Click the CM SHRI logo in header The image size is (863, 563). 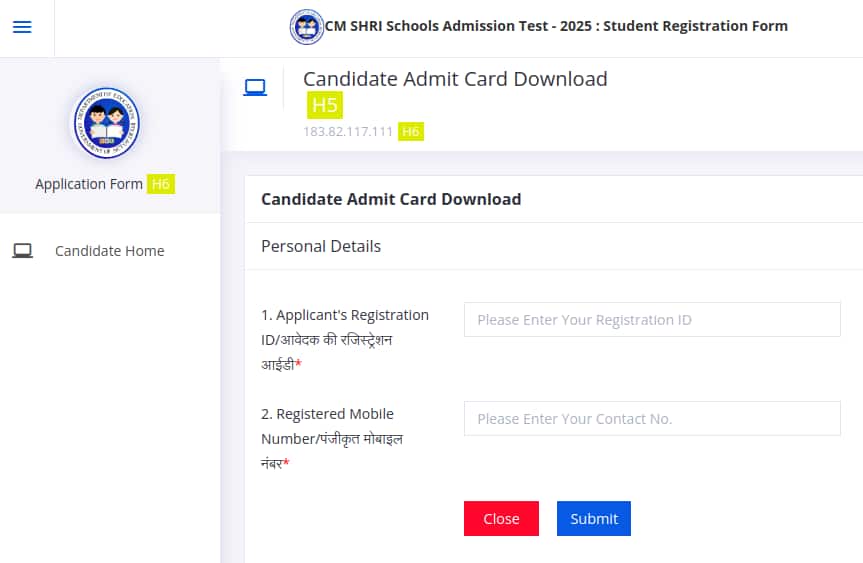(306, 27)
